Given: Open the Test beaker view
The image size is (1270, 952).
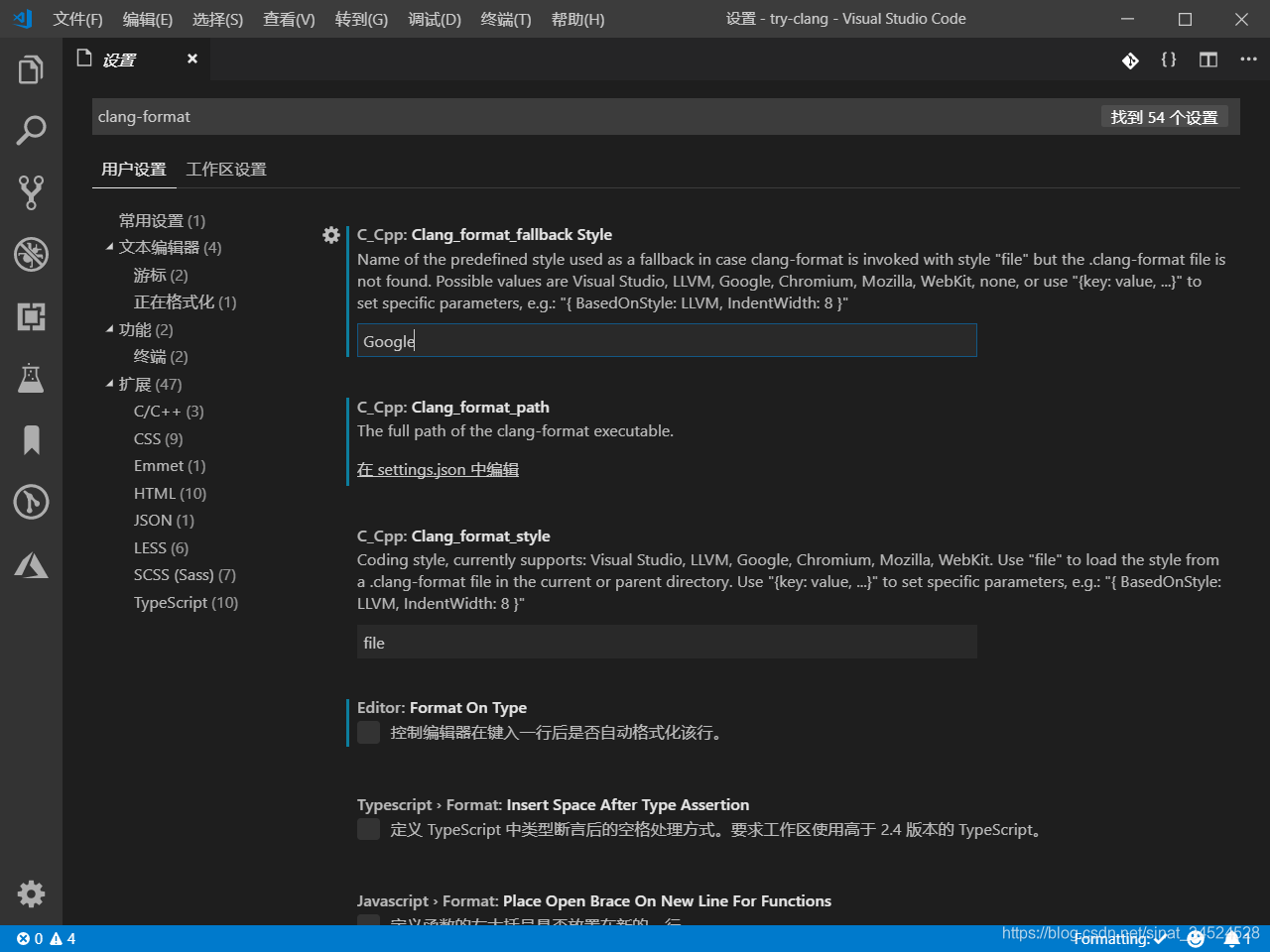Looking at the screenshot, I should 31,378.
